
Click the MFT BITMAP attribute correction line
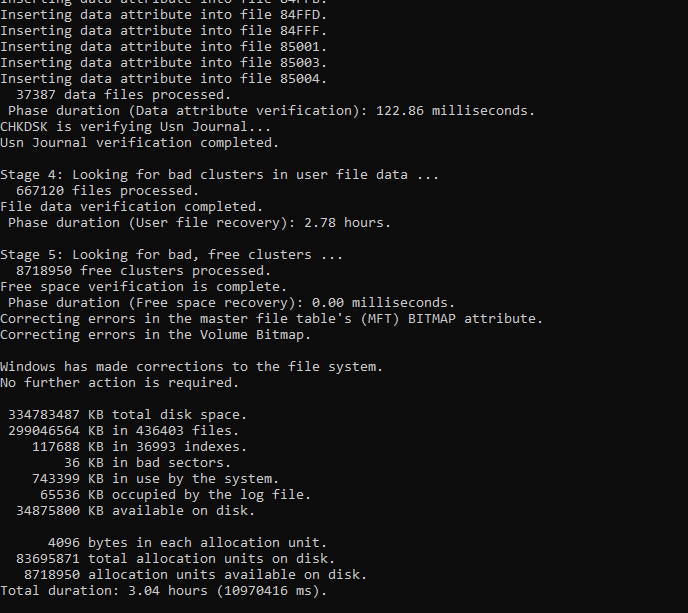click(272, 319)
